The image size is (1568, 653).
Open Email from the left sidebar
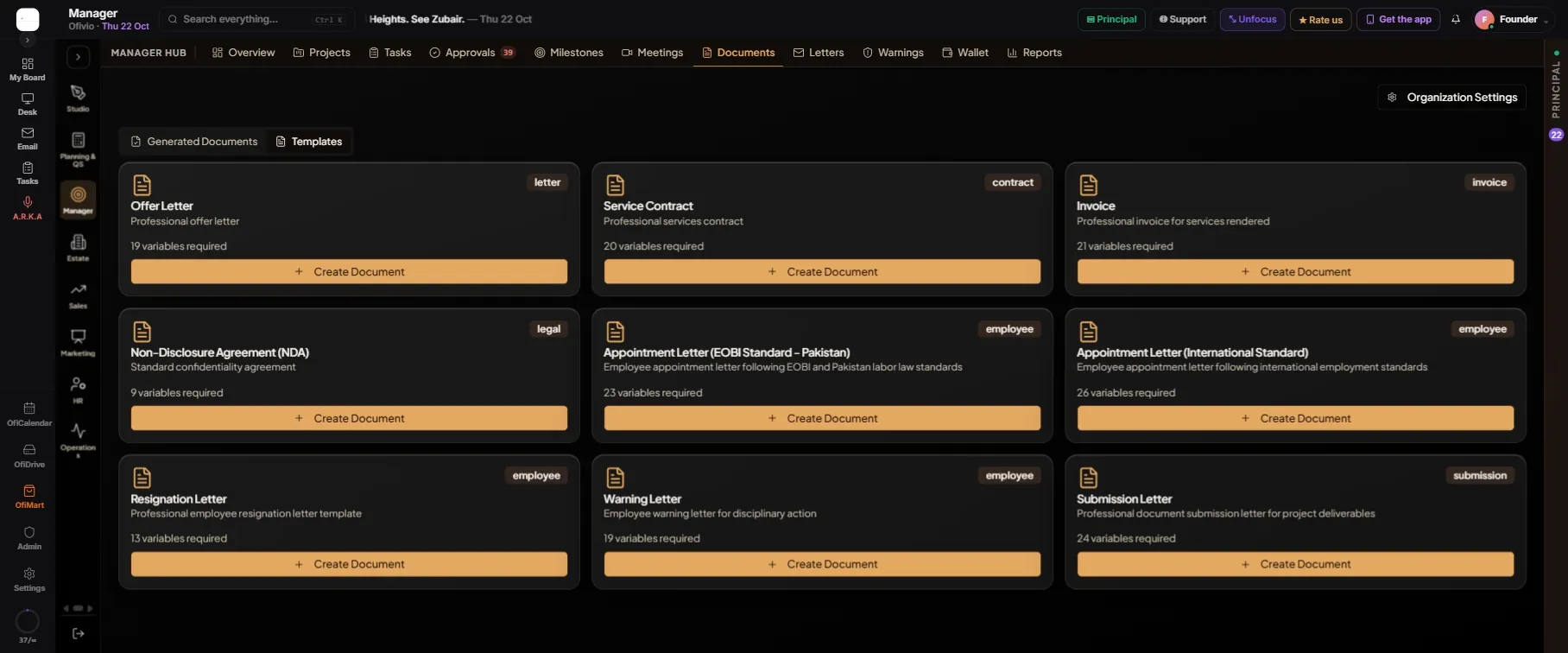coord(28,138)
